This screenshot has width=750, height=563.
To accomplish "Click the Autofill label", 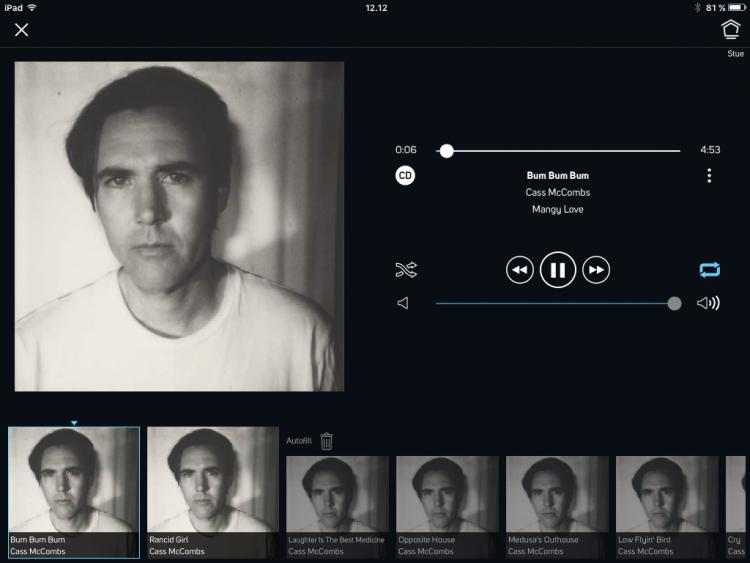I will pyautogui.click(x=299, y=441).
